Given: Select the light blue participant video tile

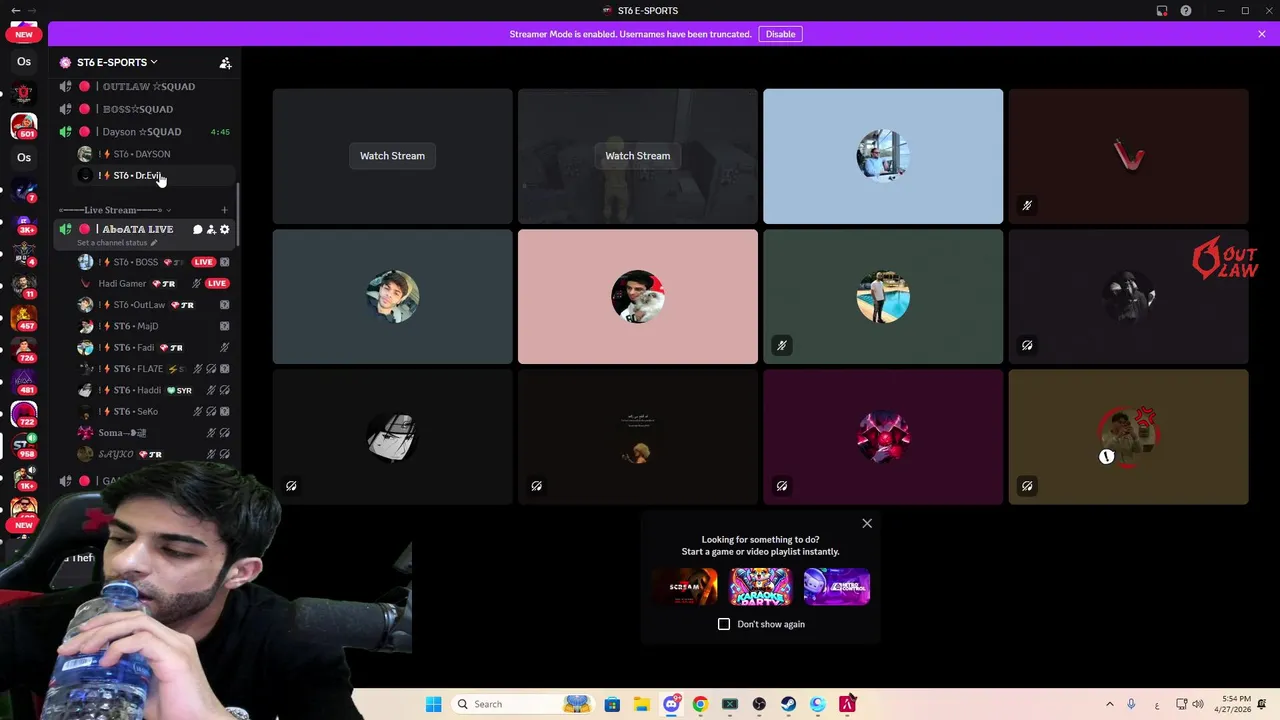Looking at the screenshot, I should click(x=883, y=156).
